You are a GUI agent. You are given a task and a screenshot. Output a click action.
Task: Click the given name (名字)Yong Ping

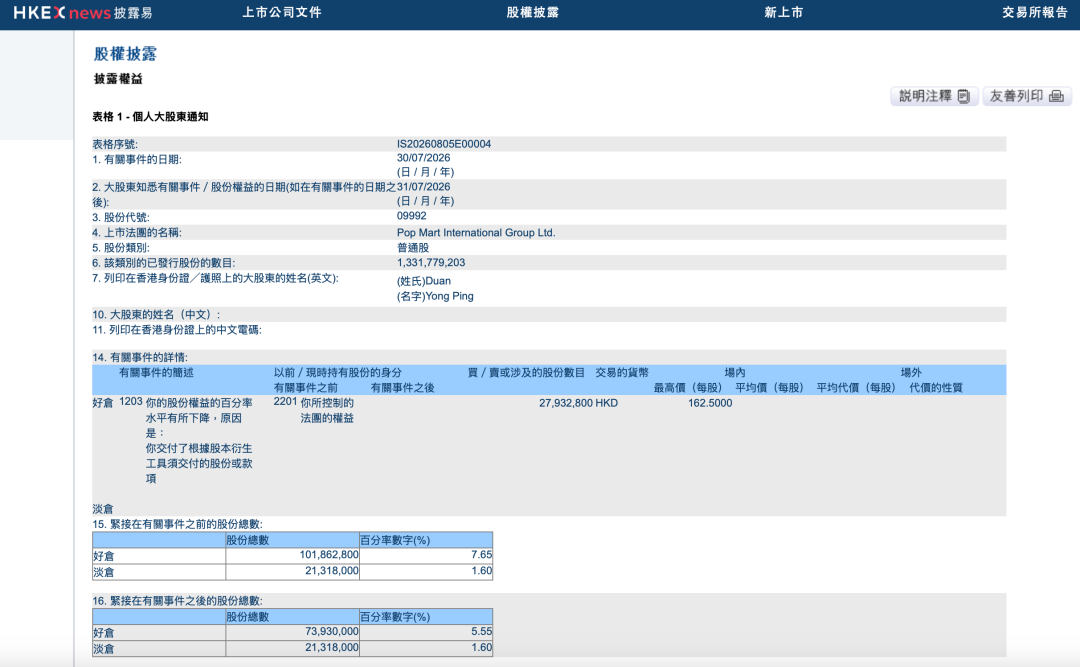(435, 296)
